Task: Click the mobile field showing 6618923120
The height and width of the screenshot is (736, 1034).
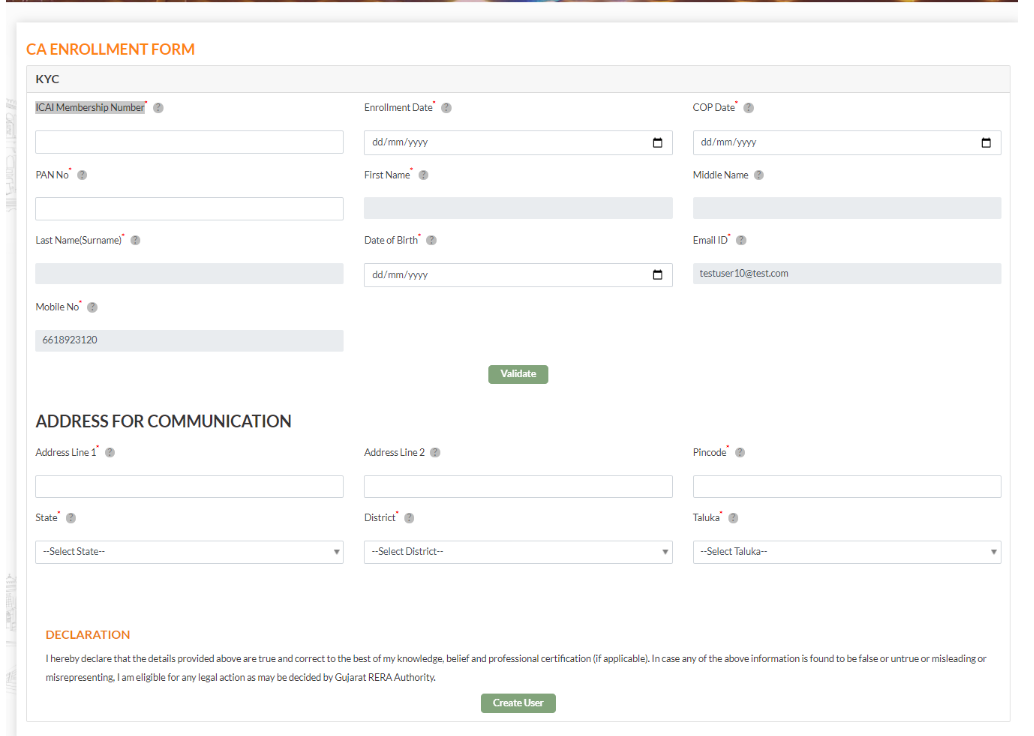Action: click(x=189, y=340)
